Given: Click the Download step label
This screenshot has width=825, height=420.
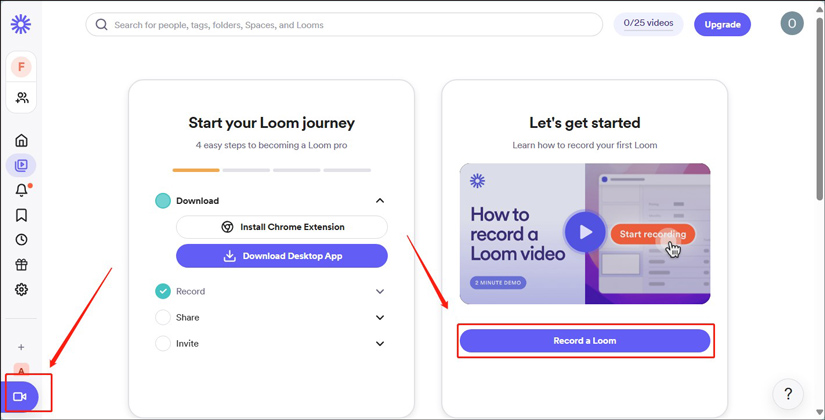Looking at the screenshot, I should (x=197, y=201).
